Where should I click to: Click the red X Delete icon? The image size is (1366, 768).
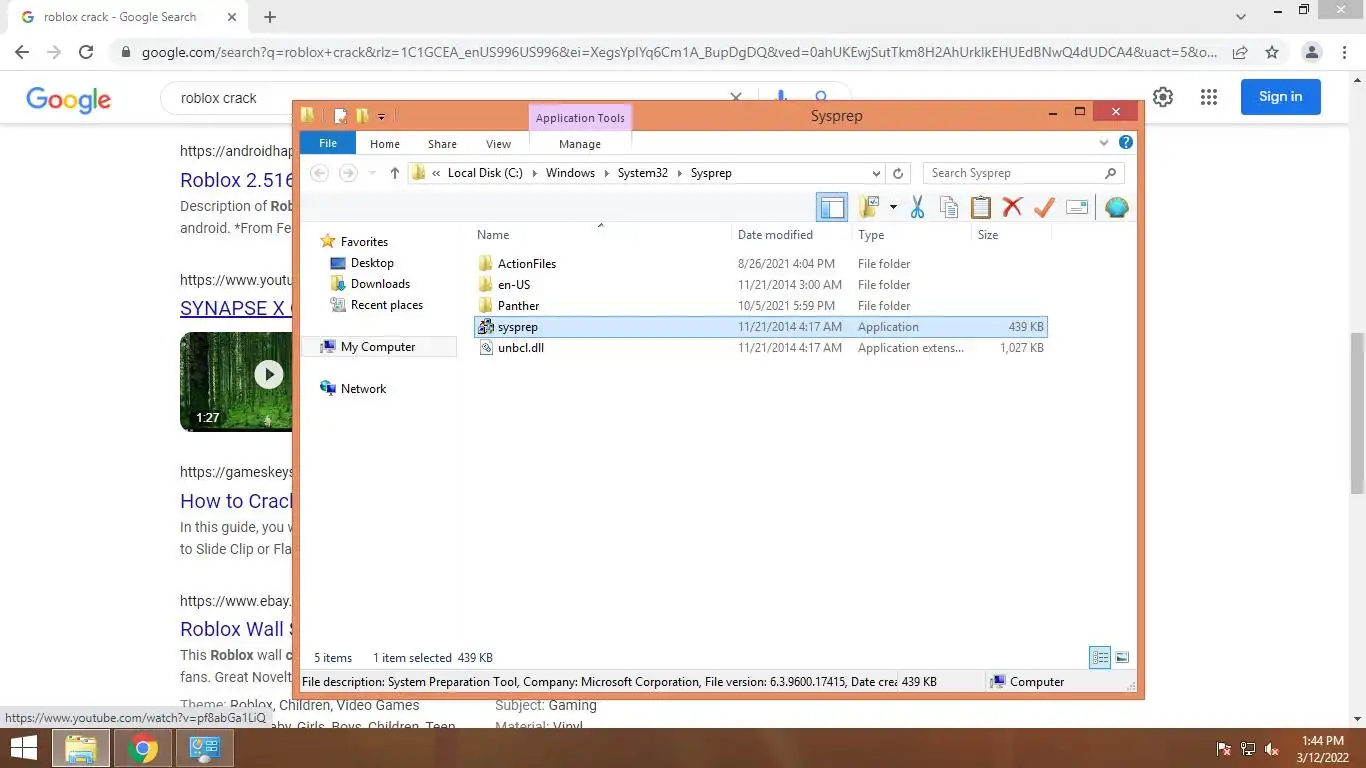1012,207
